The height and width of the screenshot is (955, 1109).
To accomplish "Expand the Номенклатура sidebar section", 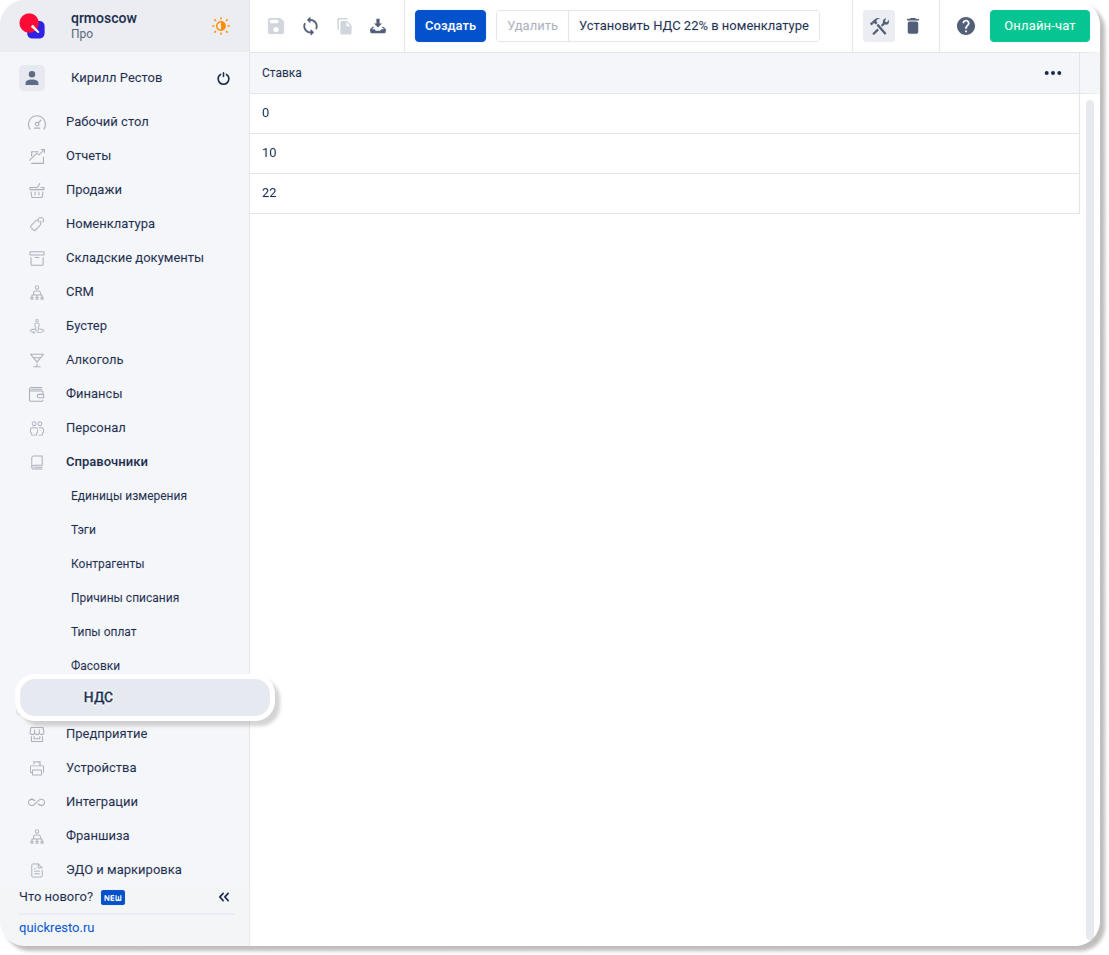I will 110,224.
